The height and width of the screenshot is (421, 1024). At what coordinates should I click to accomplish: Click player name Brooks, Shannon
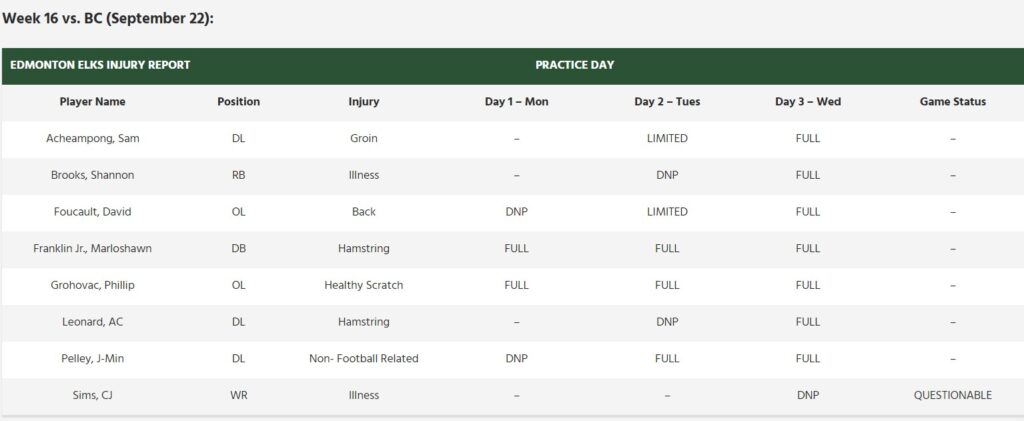click(93, 175)
